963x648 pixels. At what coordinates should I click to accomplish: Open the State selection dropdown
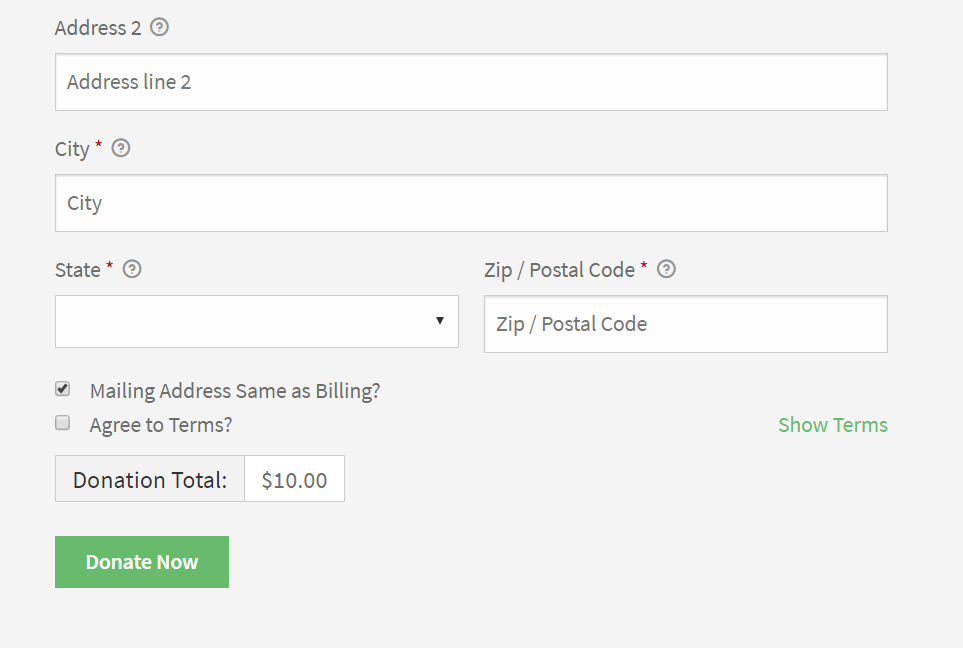[x=256, y=321]
